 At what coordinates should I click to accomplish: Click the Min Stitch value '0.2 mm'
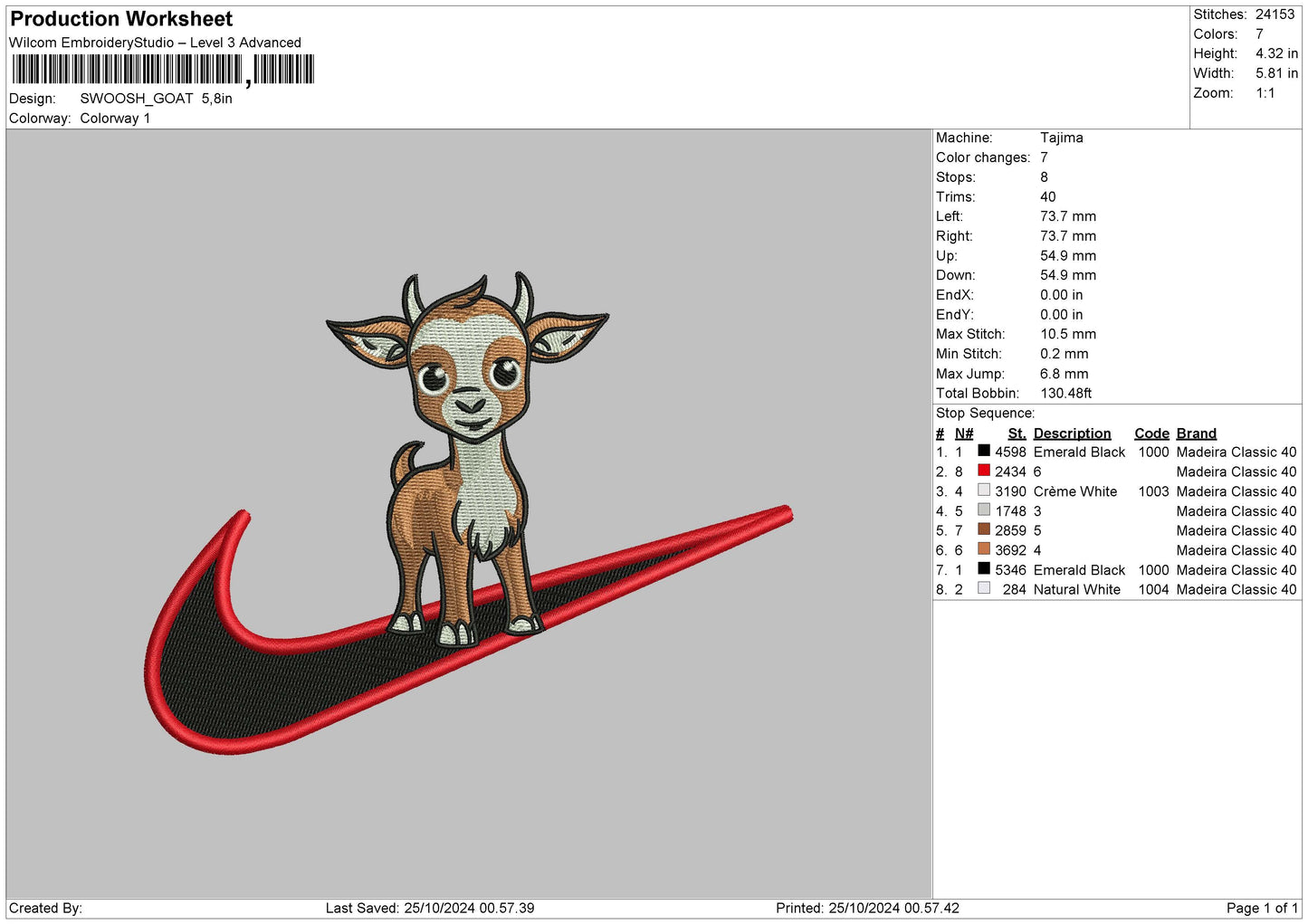pyautogui.click(x=1065, y=354)
